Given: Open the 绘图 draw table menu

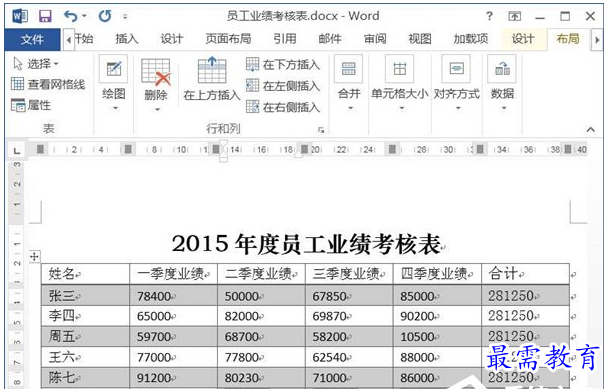Looking at the screenshot, I should 114,83.
